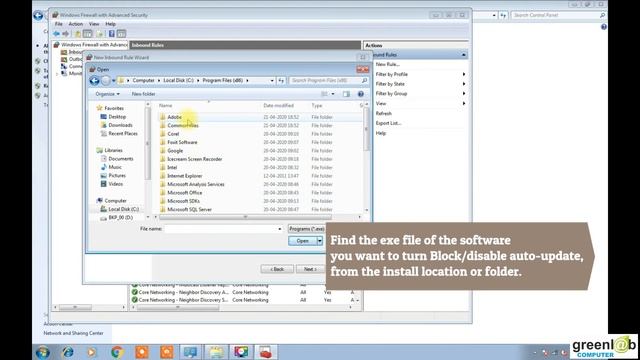Open the File menu in Firewall window
Viewport: 640px width, 360px height.
(x=59, y=24)
